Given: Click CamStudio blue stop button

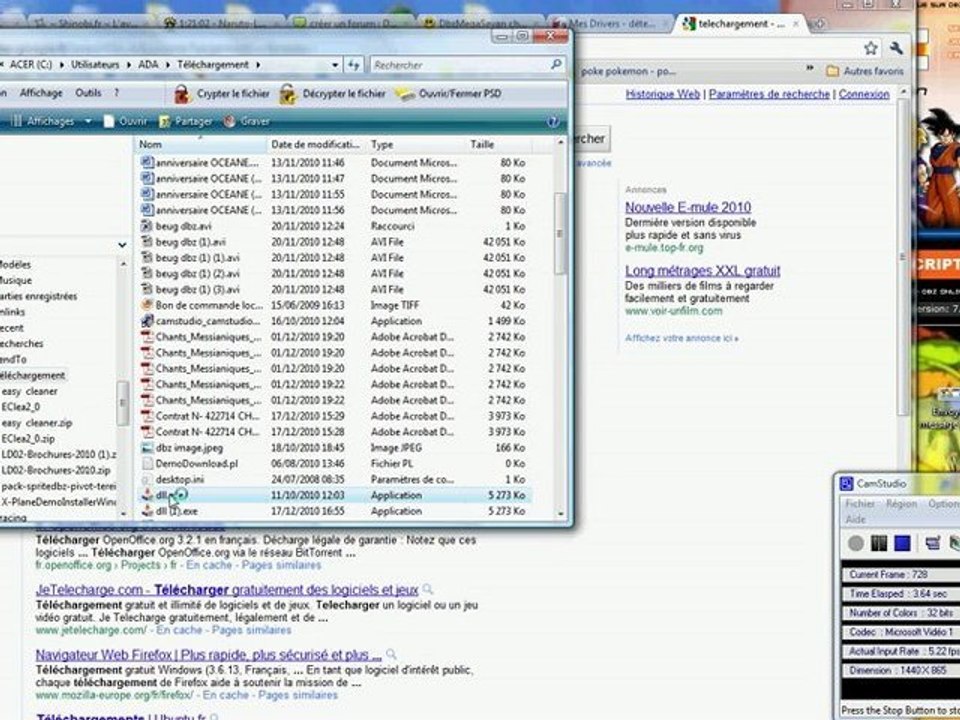Looking at the screenshot, I should point(902,543).
